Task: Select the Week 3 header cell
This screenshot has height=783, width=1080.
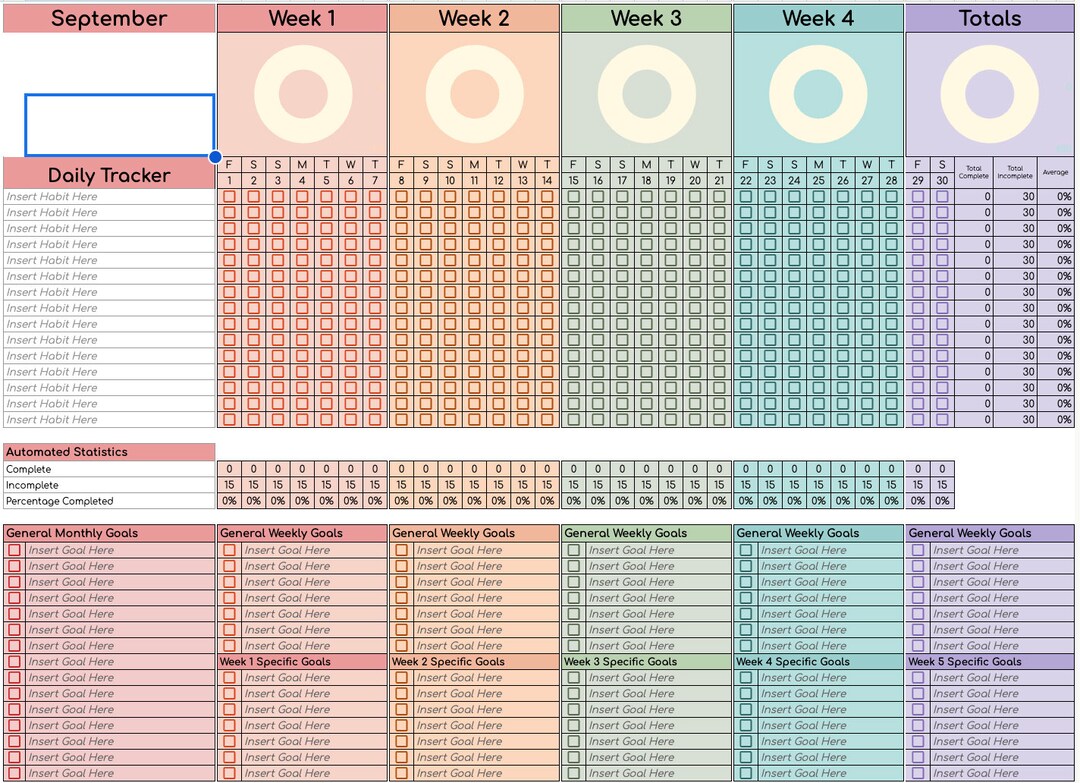Action: 645,18
